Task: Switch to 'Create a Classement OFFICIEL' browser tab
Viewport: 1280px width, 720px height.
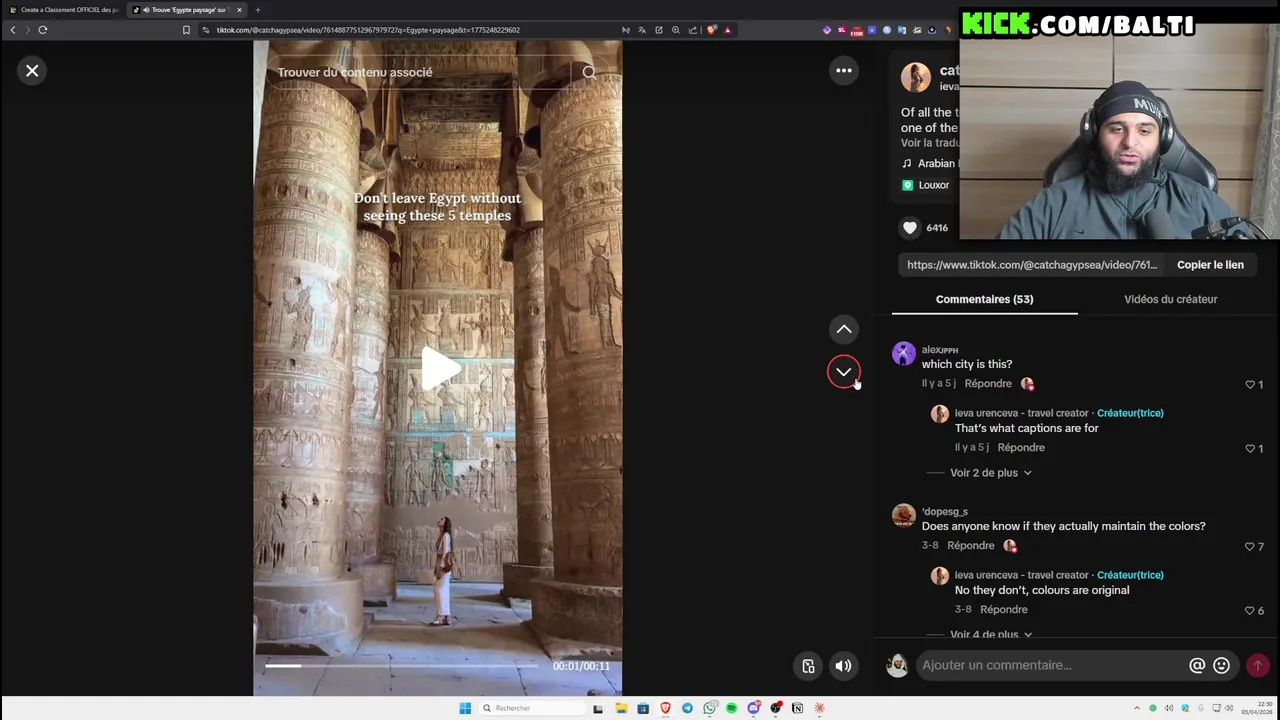Action: tap(65, 10)
